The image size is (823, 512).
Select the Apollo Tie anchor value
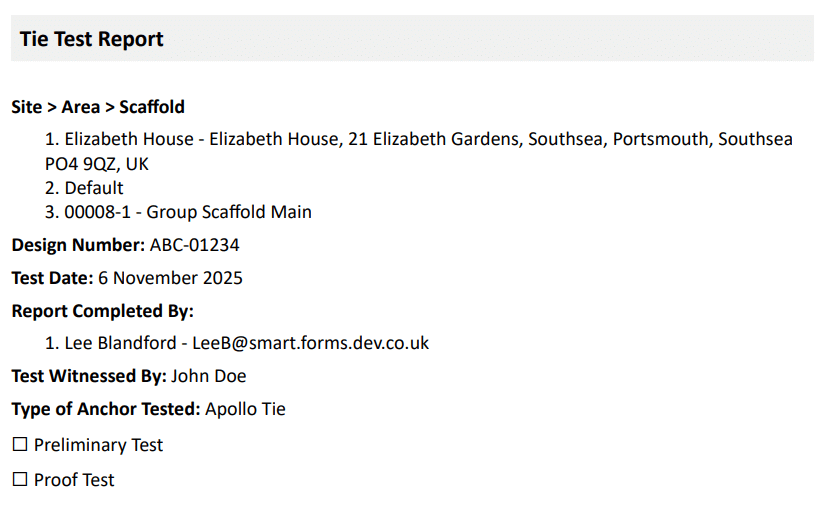(246, 409)
